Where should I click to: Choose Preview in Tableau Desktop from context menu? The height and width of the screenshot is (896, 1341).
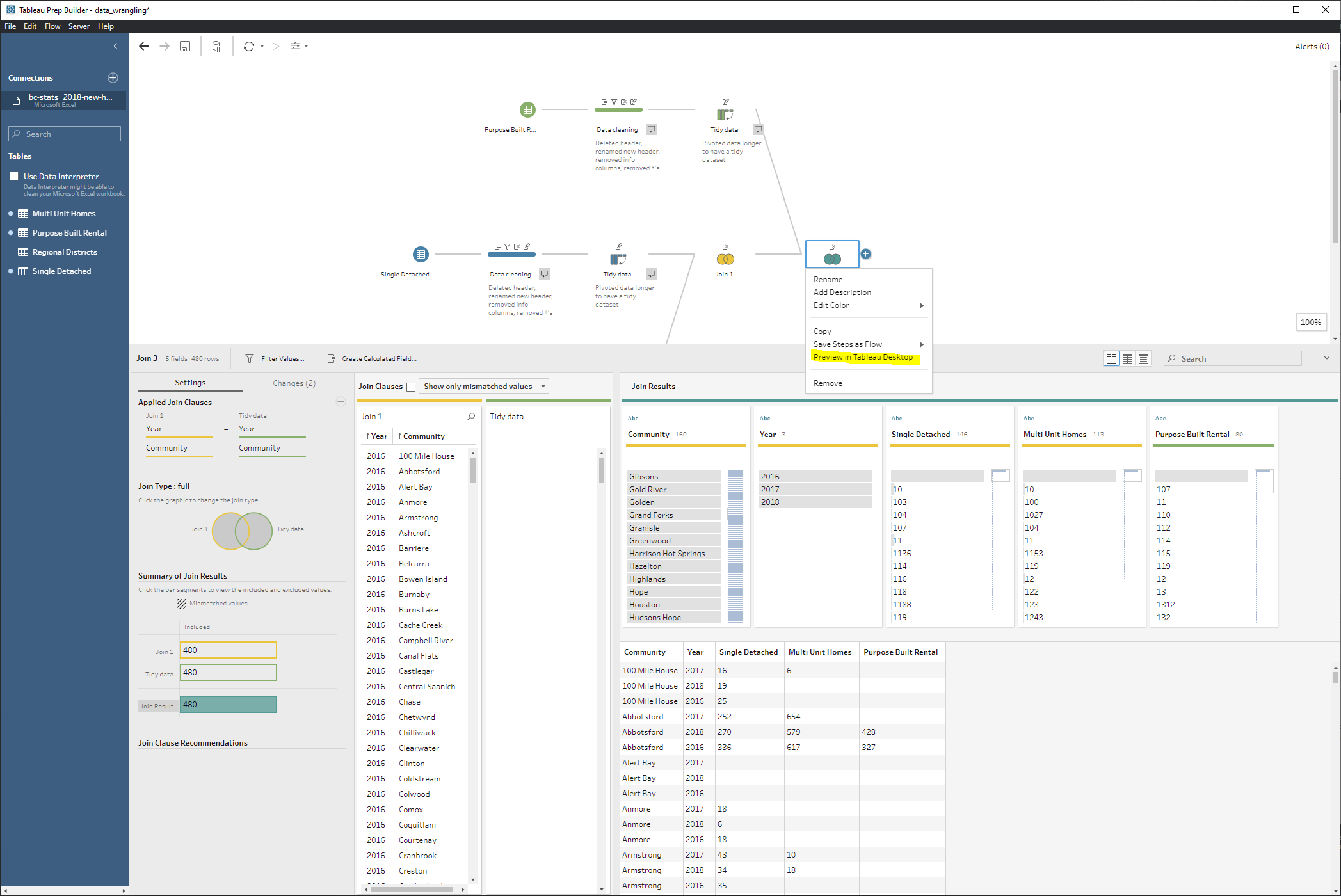point(863,357)
